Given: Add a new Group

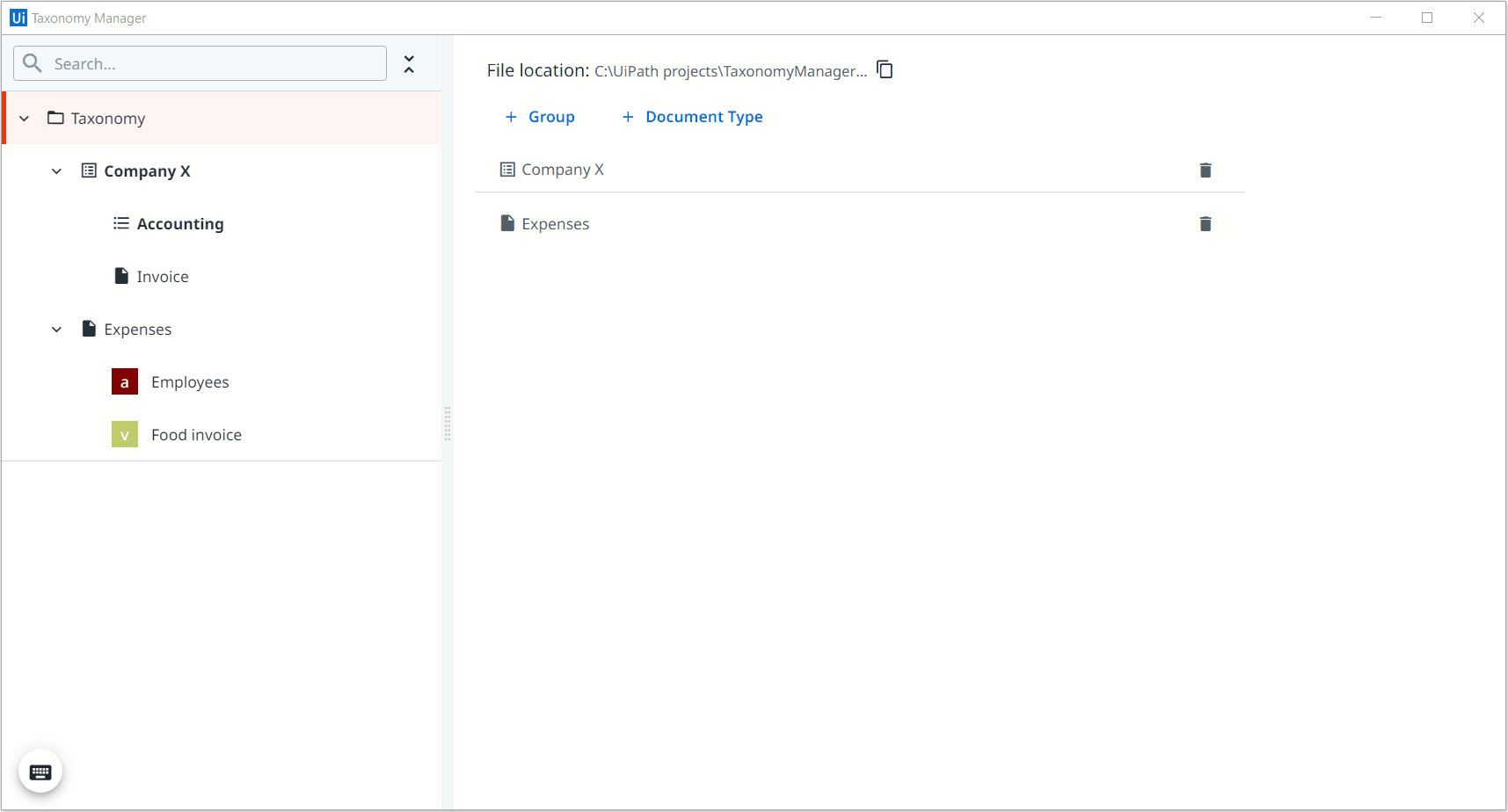Looking at the screenshot, I should coord(540,117).
